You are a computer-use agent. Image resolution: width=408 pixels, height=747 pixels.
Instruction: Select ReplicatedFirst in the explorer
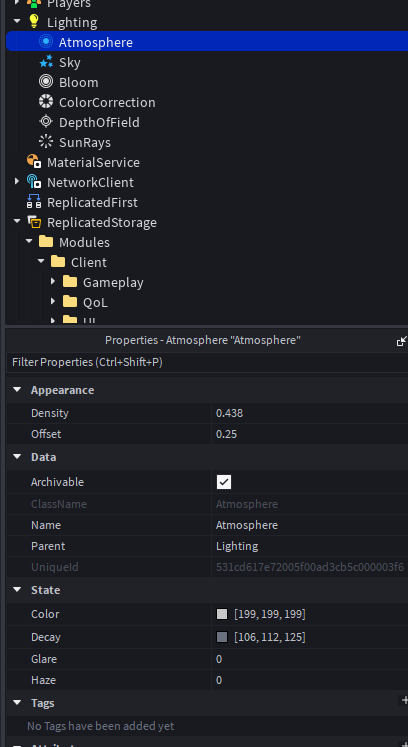(92, 202)
